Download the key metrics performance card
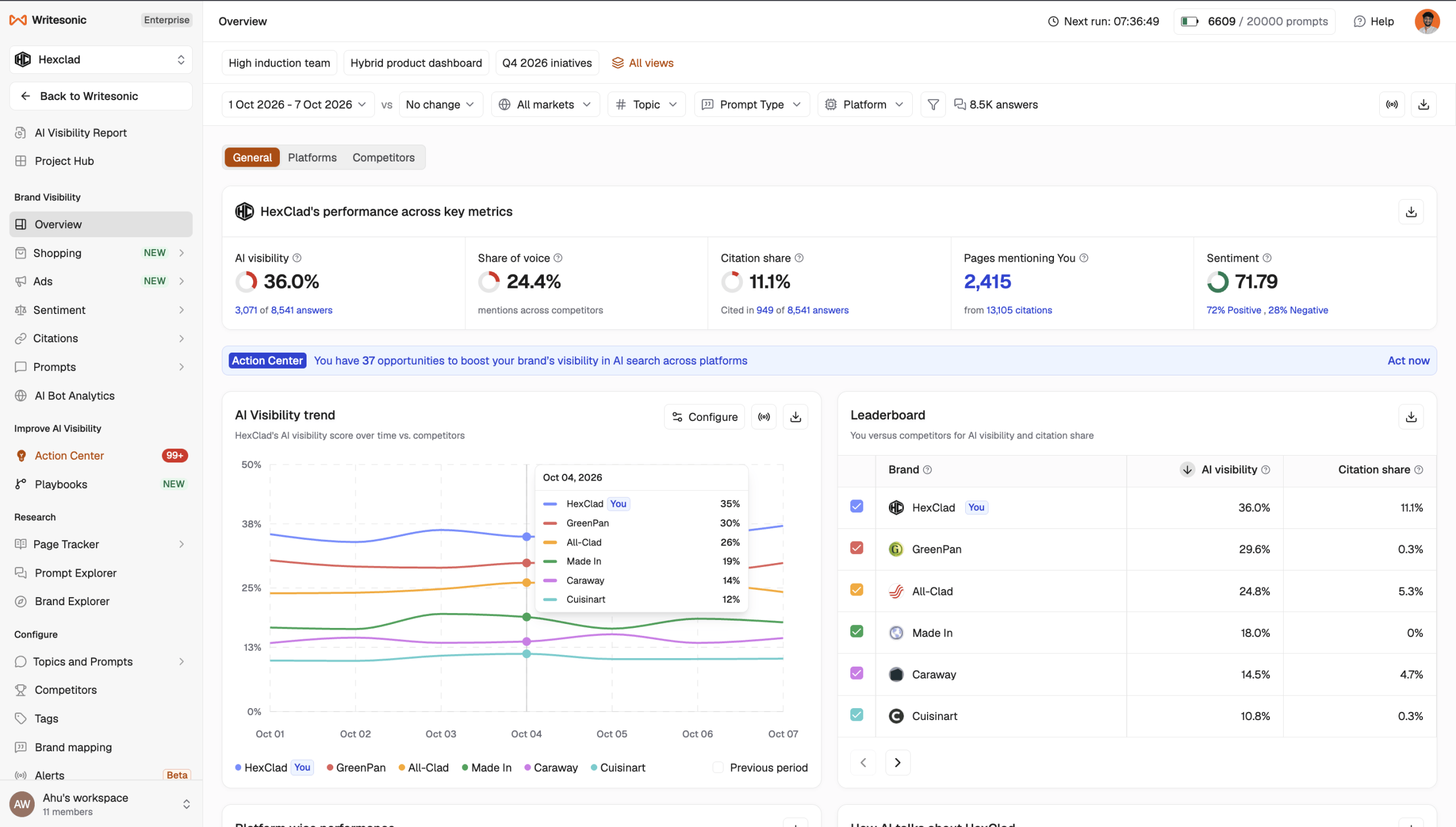This screenshot has width=1456, height=827. [x=1410, y=212]
